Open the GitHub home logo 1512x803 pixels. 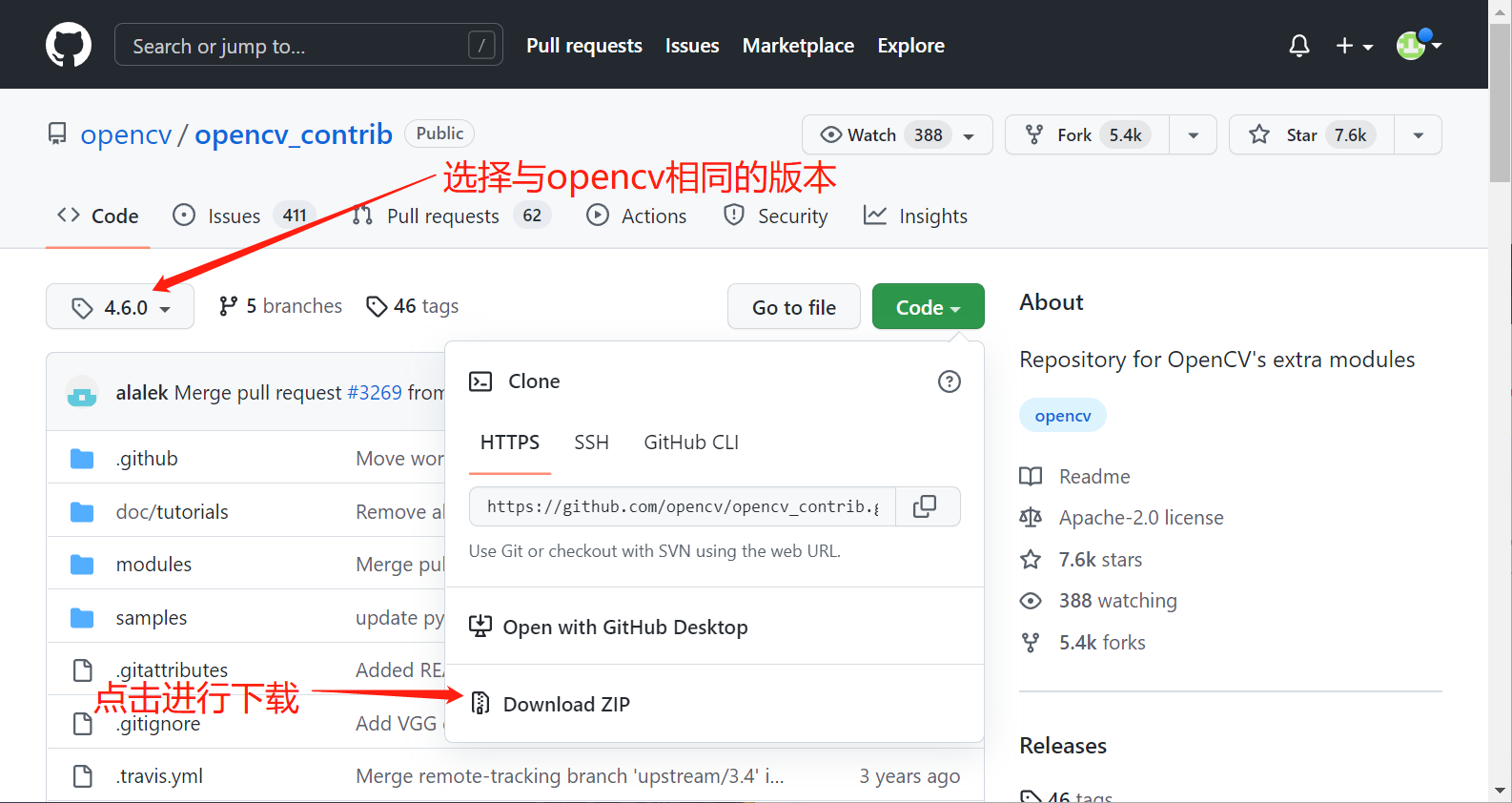point(69,45)
